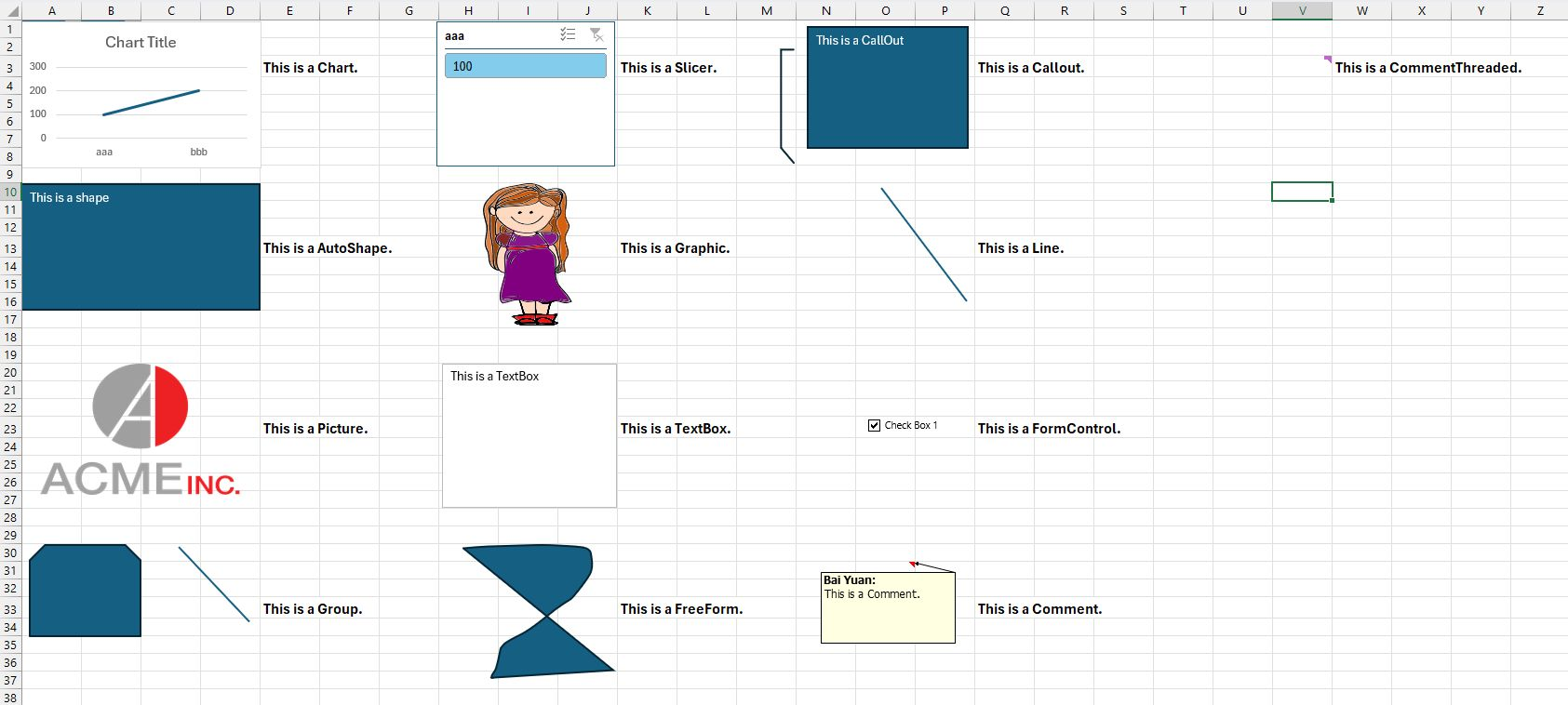Select cell text 'This is a TextBox.'
The height and width of the screenshot is (705, 1568).
(676, 429)
